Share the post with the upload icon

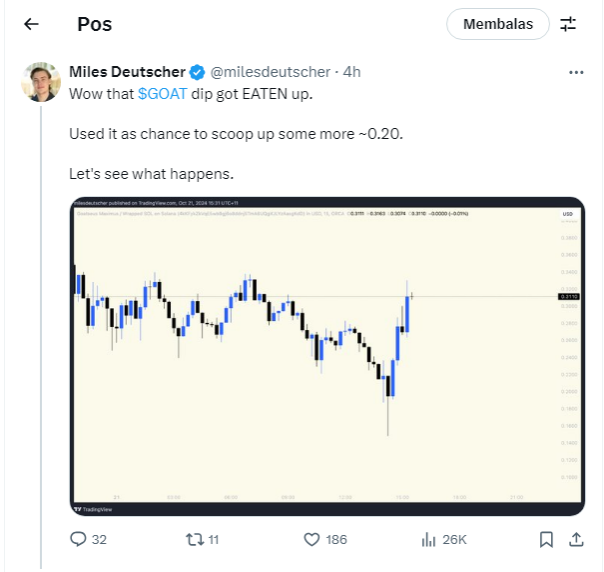click(x=576, y=539)
